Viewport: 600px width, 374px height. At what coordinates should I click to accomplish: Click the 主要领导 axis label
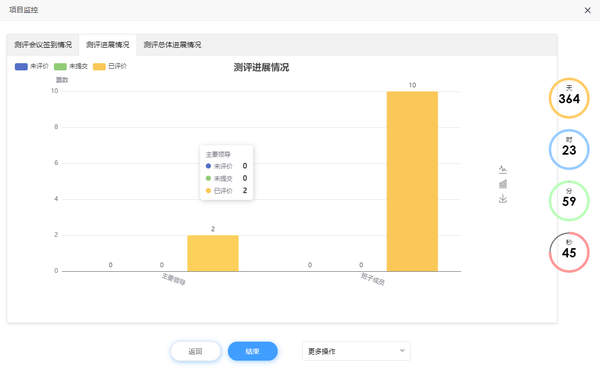tap(173, 279)
